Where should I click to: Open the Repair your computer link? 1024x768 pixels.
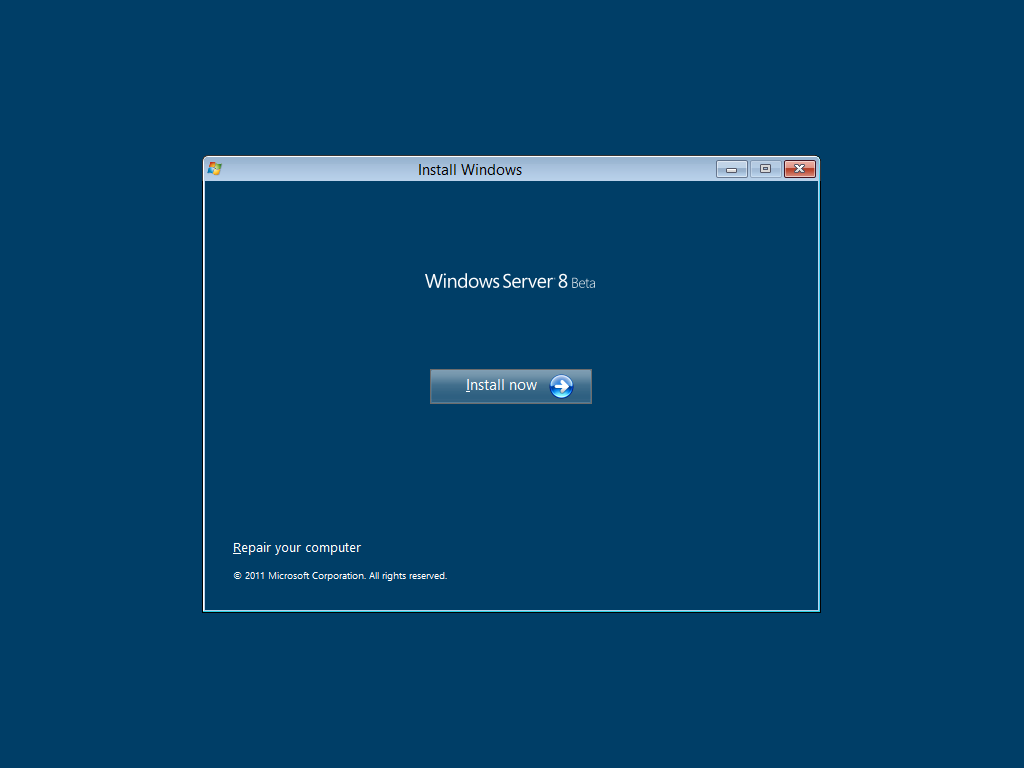pyautogui.click(x=296, y=547)
